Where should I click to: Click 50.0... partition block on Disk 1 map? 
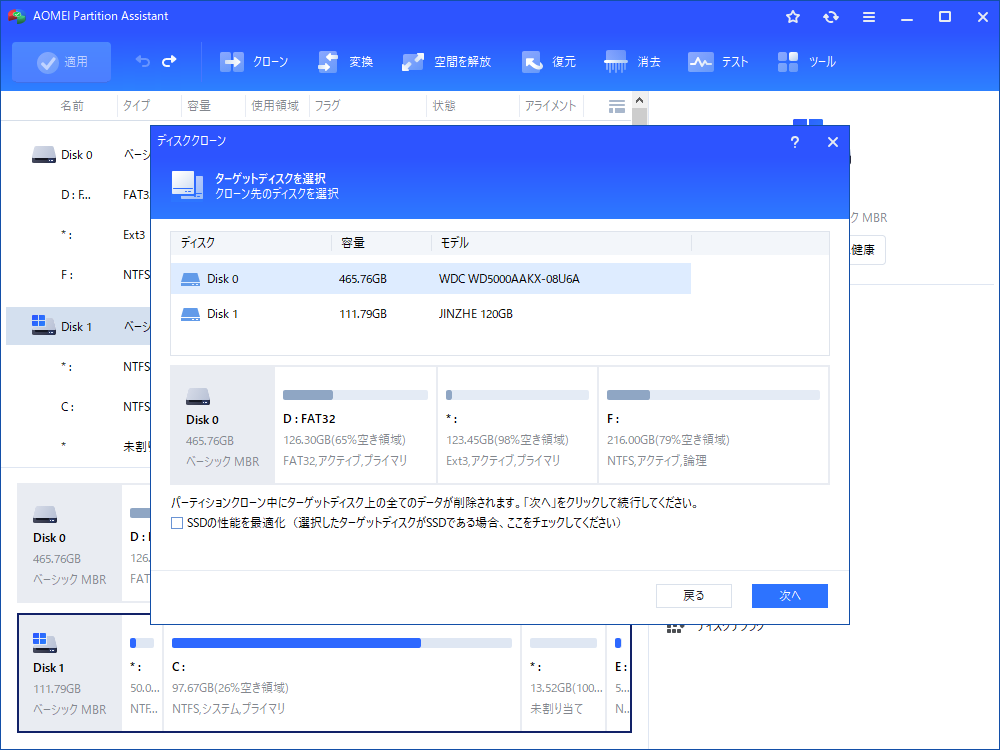(142, 673)
